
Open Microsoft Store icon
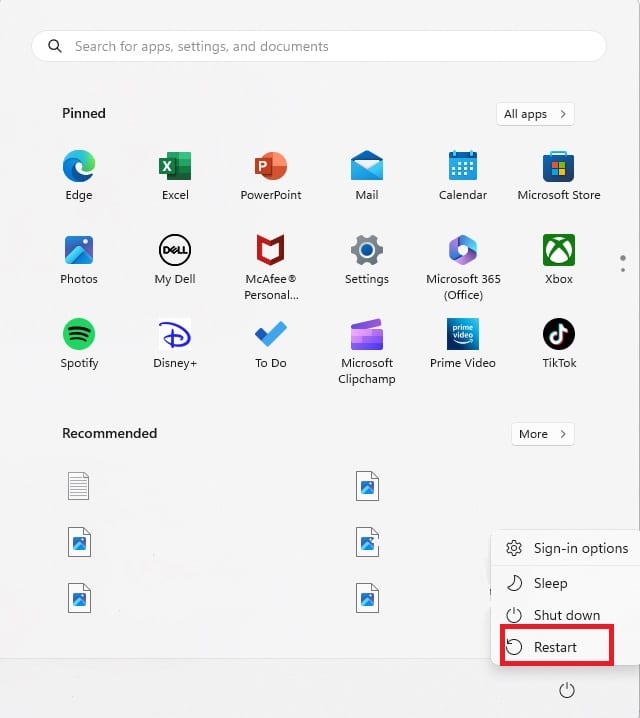click(x=558, y=167)
